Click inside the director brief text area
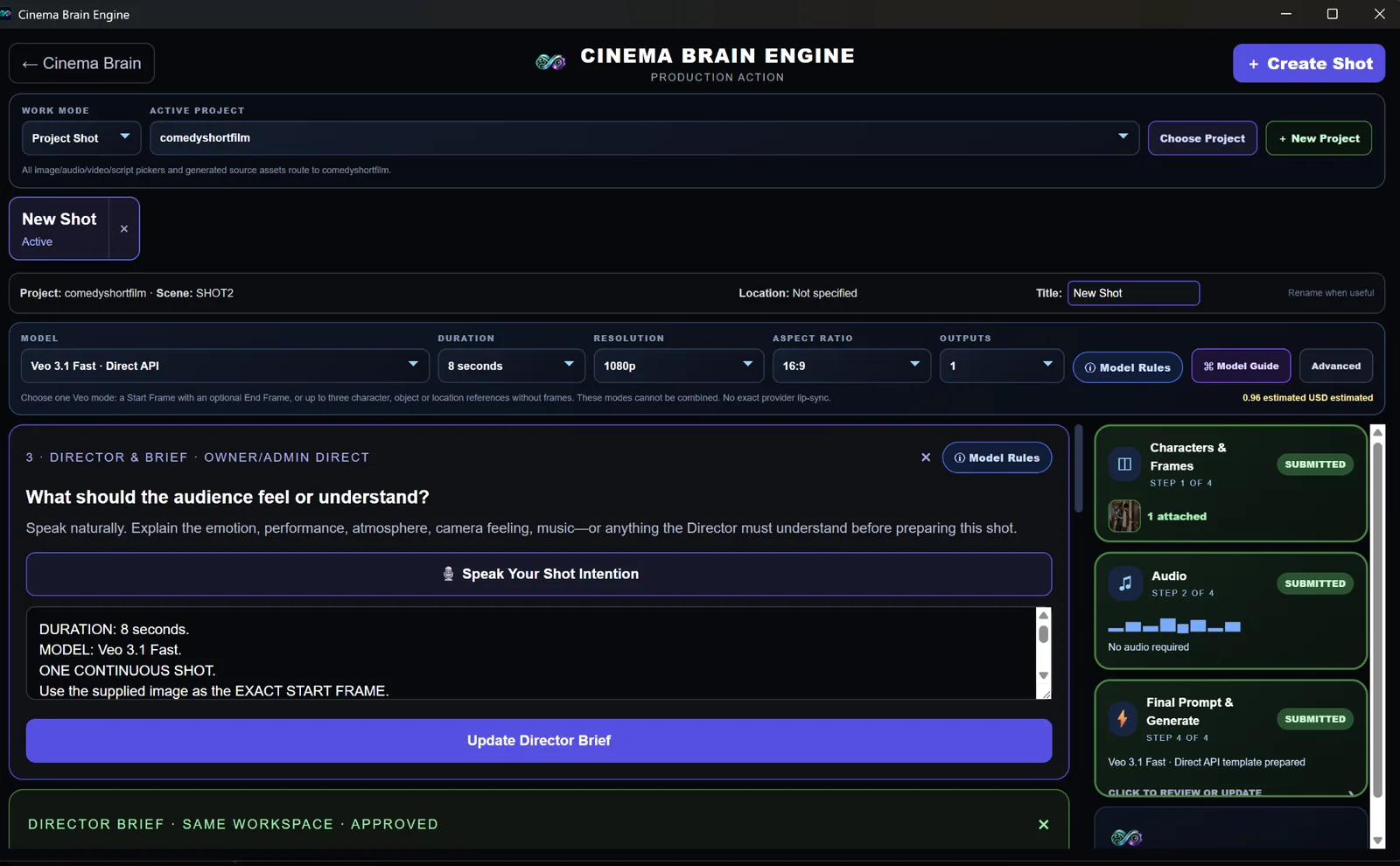Screen dimensions: 1400x866 530,653
